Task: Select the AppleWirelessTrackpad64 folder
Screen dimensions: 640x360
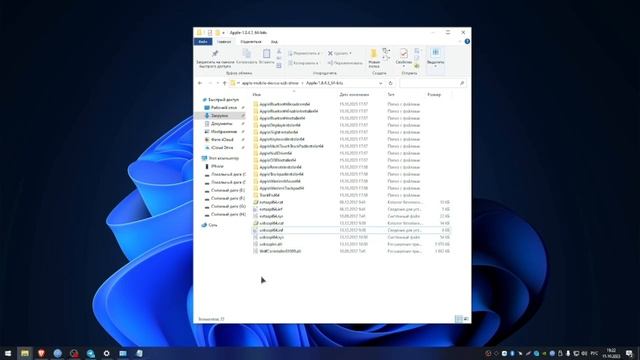Action: 282,188
